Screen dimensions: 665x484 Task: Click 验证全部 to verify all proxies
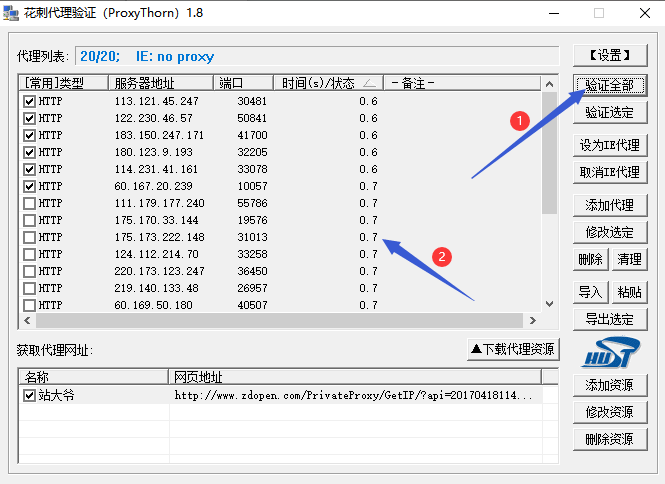pyautogui.click(x=609, y=84)
